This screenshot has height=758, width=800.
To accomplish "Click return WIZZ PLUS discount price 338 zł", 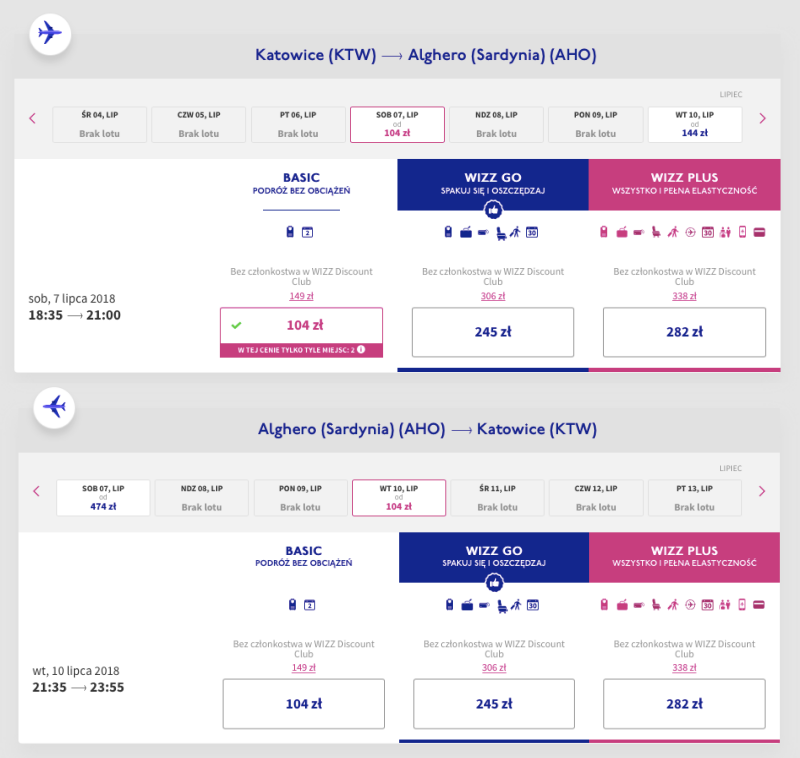I will pyautogui.click(x=685, y=668).
